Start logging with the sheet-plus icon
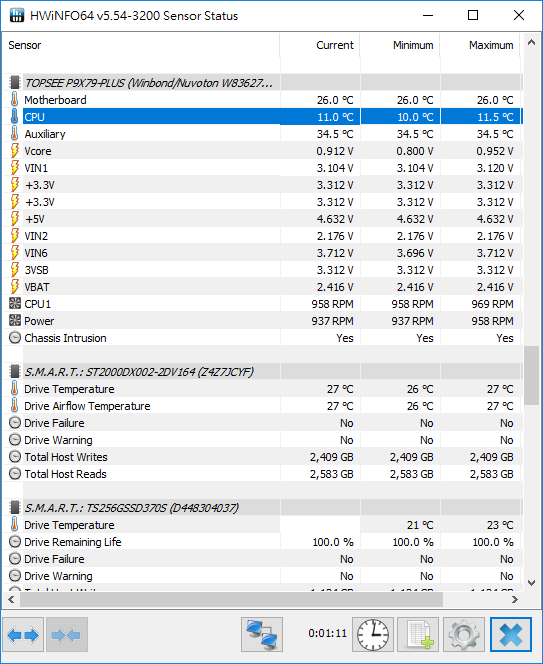The height and width of the screenshot is (664, 543). [418, 634]
